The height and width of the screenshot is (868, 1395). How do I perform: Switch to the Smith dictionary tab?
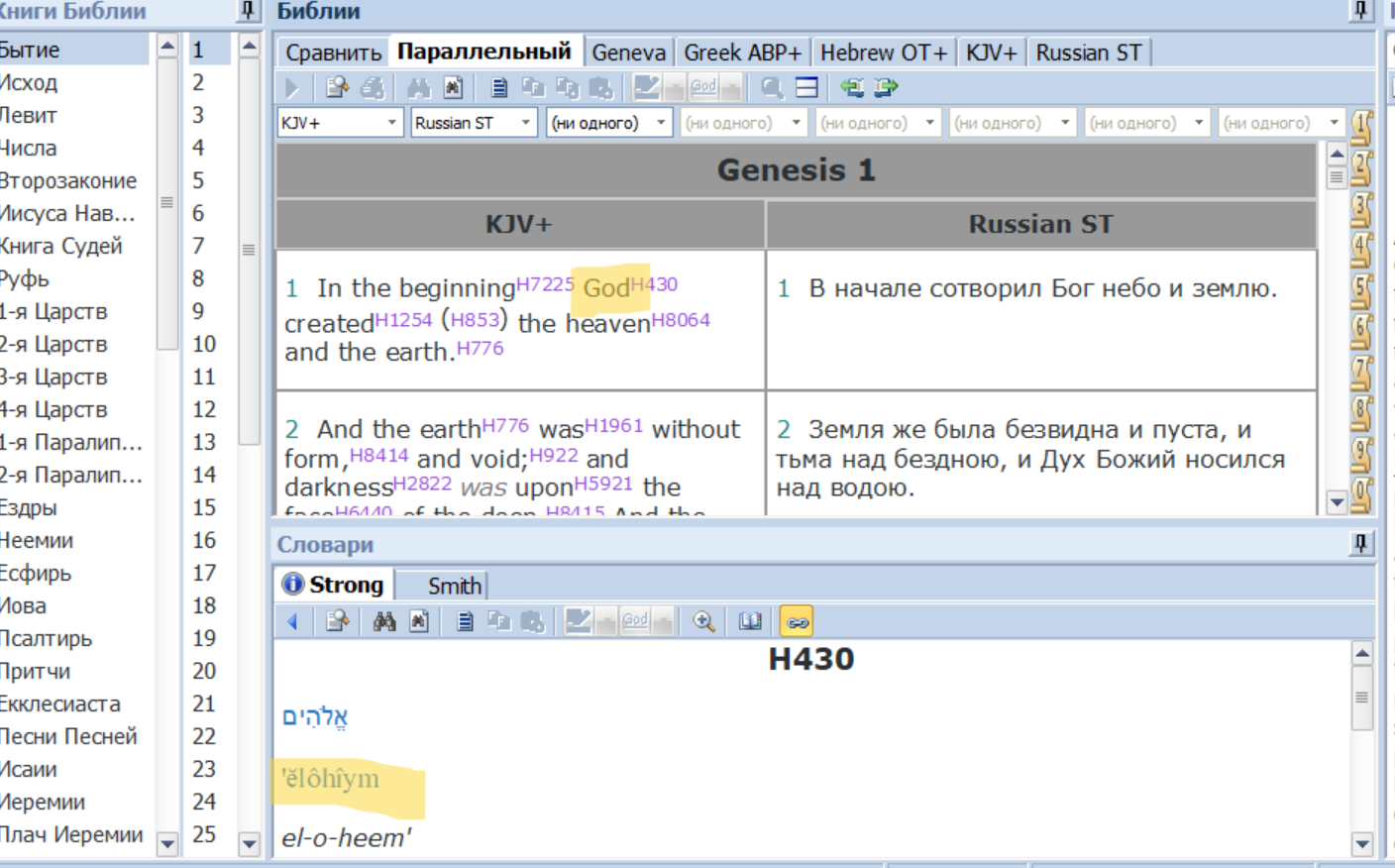pos(454,586)
